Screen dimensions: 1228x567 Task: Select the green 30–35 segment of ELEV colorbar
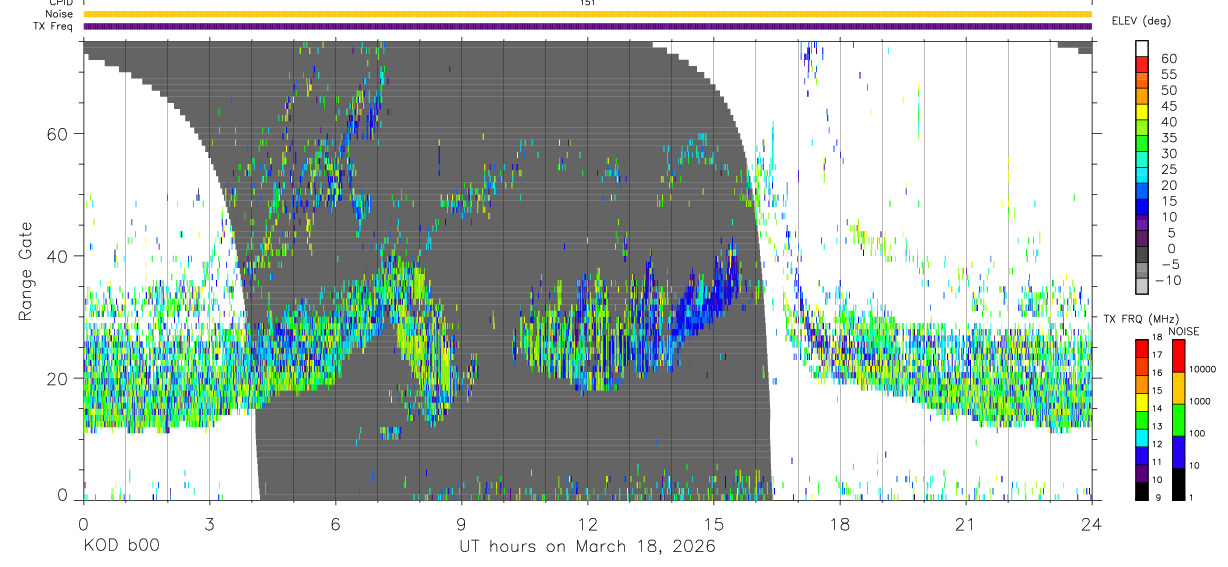tap(1142, 145)
